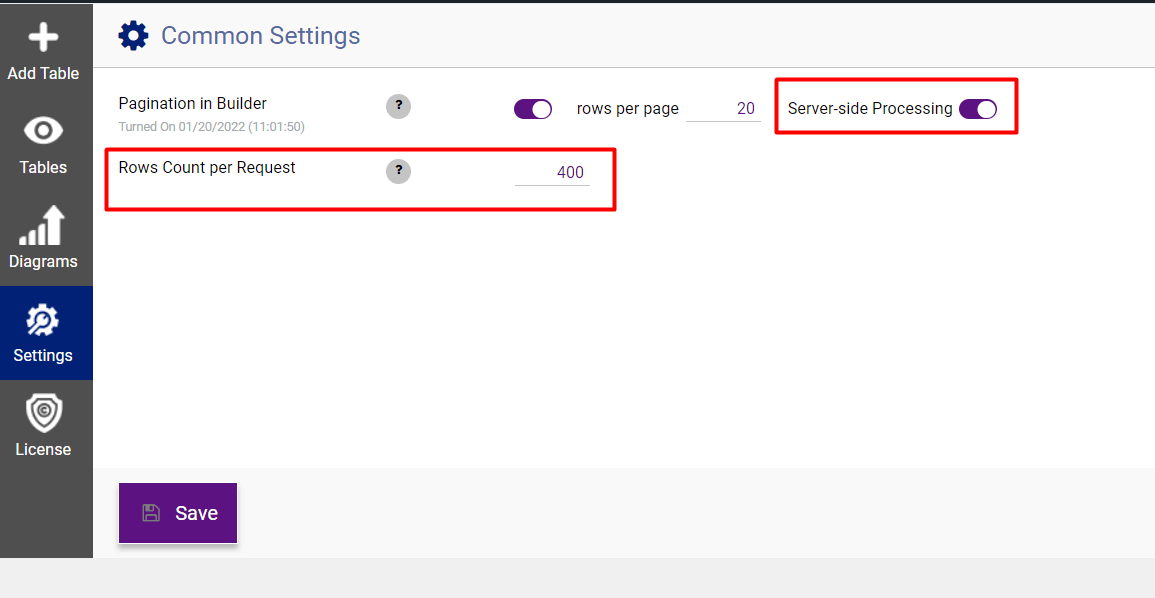This screenshot has height=598, width=1155.
Task: Click the eye icon above Tables
Action: (43, 132)
